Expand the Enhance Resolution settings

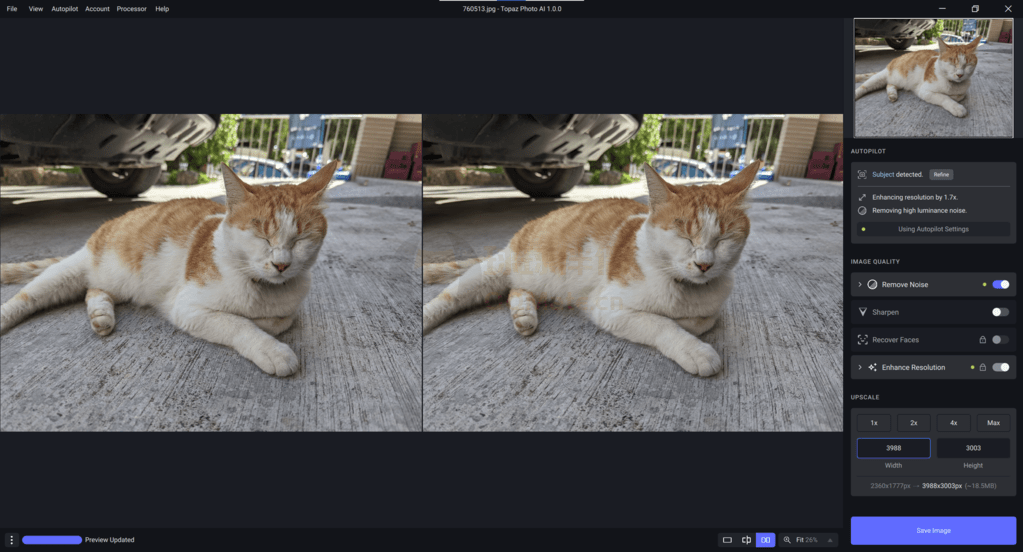click(860, 367)
